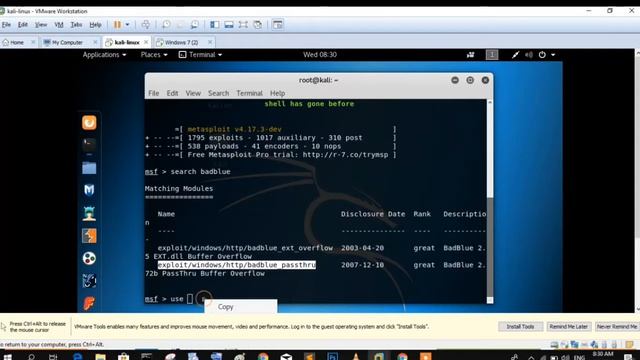
Task: Switch to Unity mode toolbar icon
Action: point(258,24)
